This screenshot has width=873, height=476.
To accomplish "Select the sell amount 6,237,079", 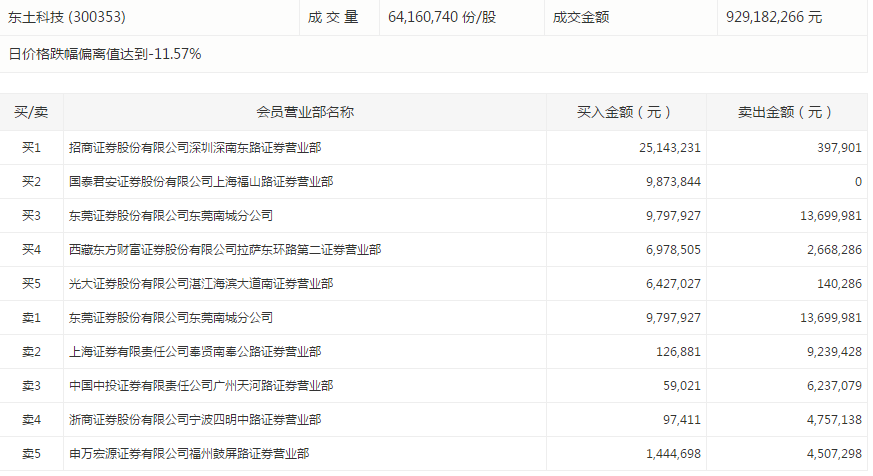I will point(835,385).
